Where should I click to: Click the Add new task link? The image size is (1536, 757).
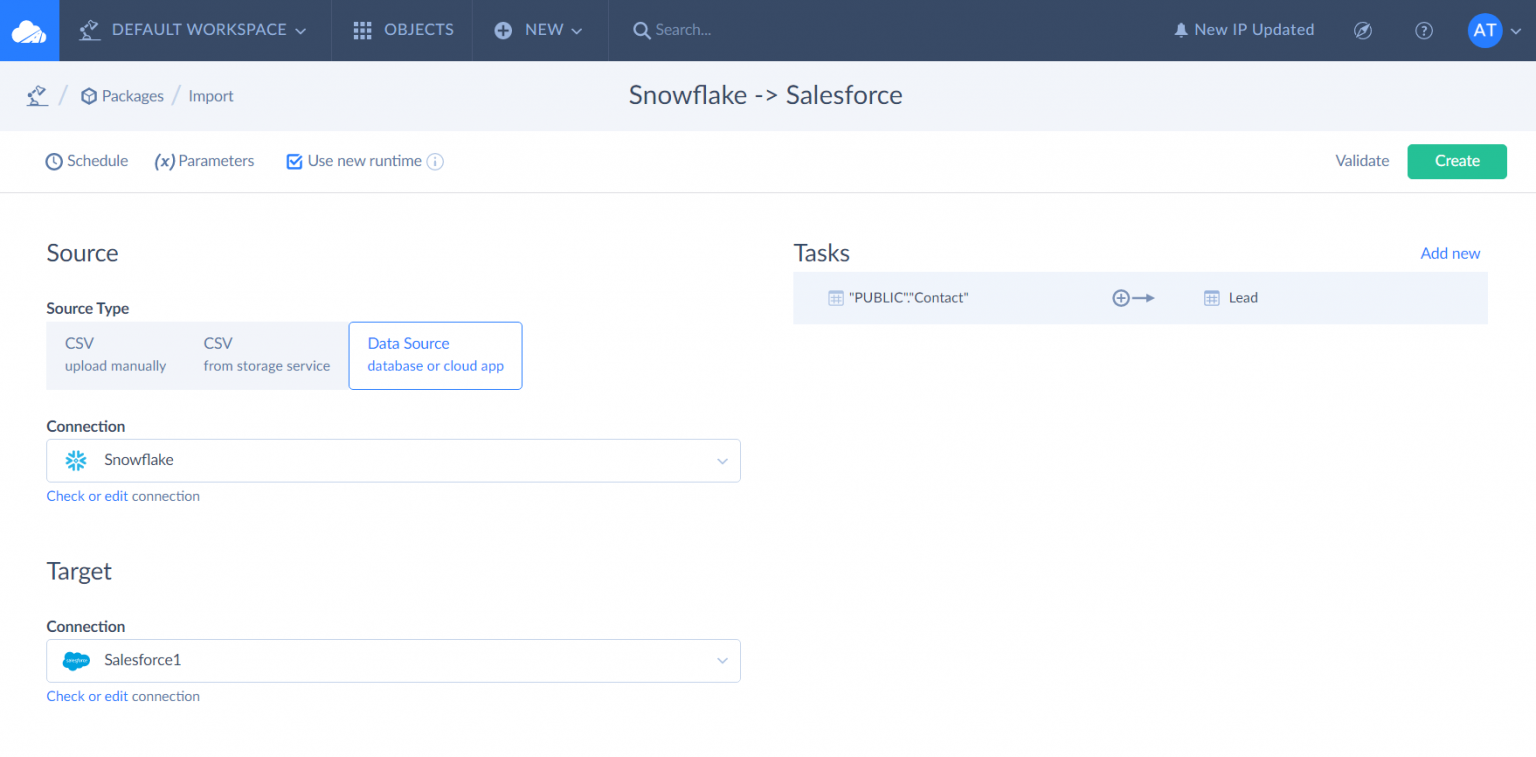1449,253
